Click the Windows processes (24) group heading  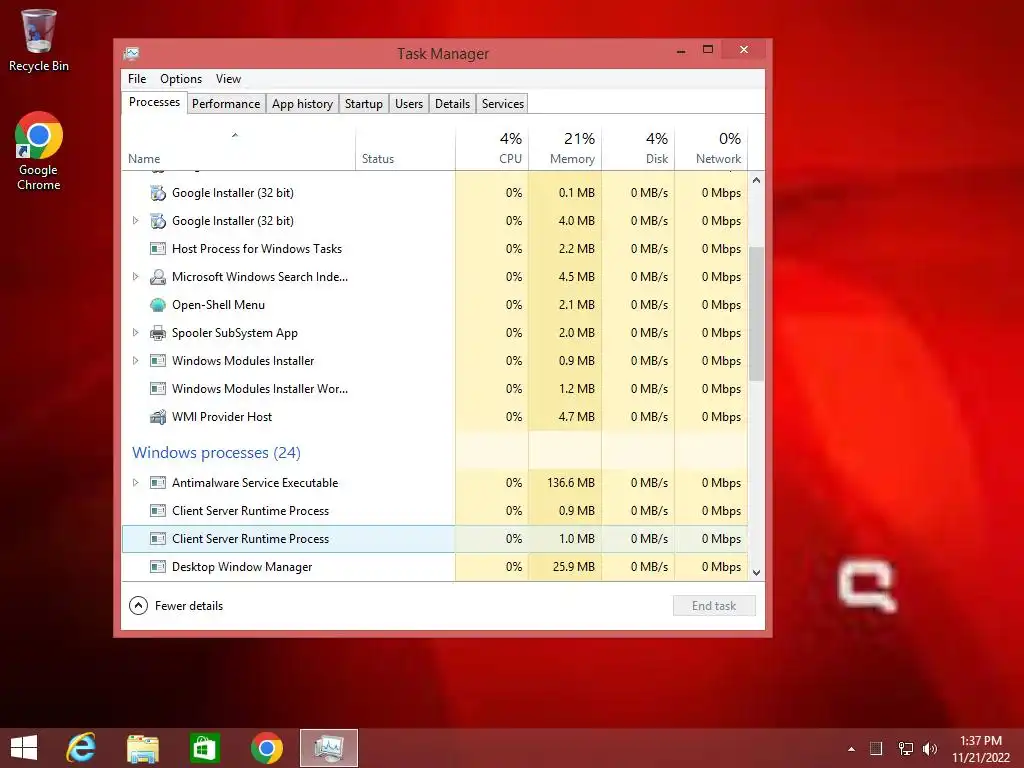coord(216,453)
